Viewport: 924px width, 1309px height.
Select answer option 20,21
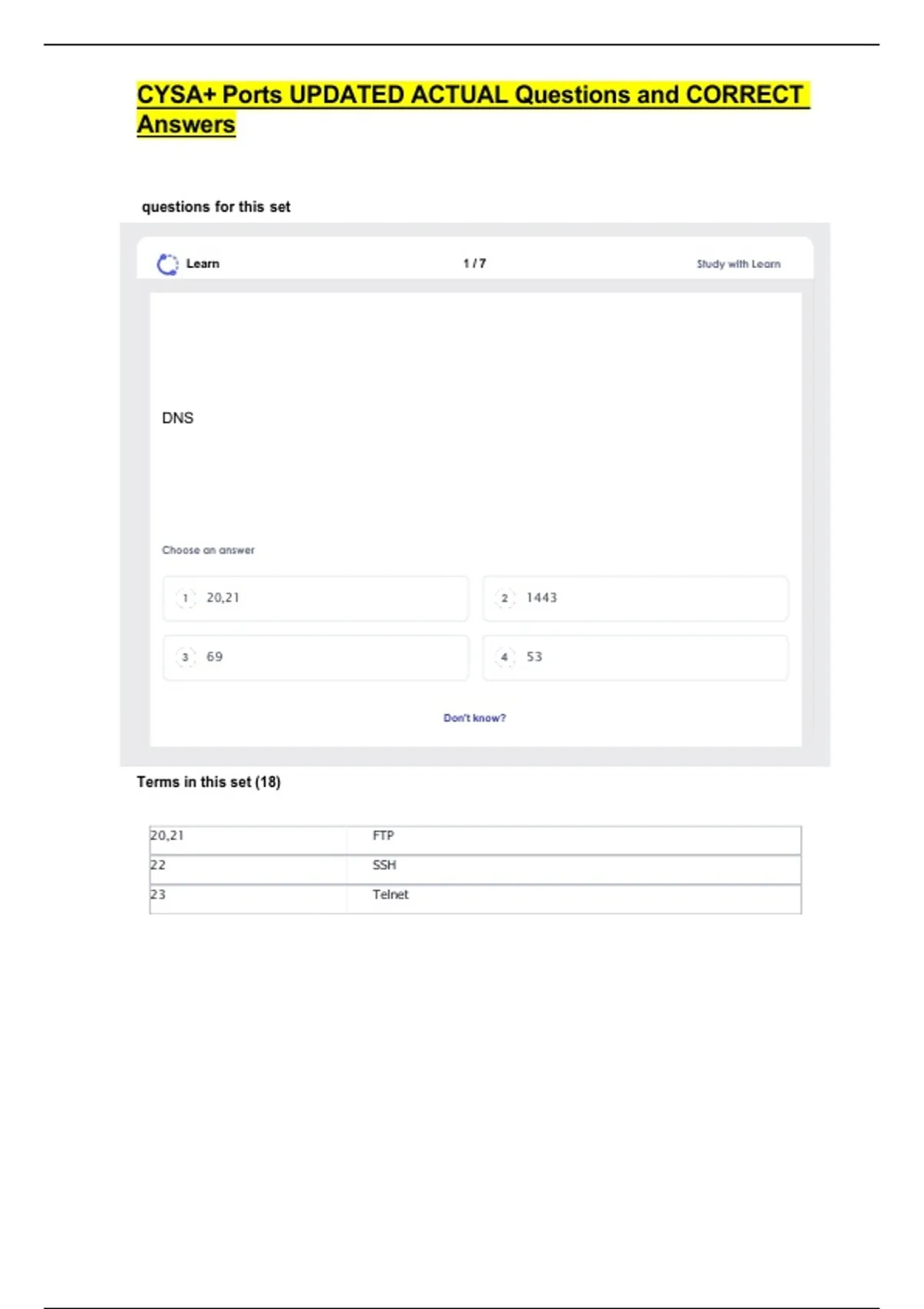coord(315,598)
